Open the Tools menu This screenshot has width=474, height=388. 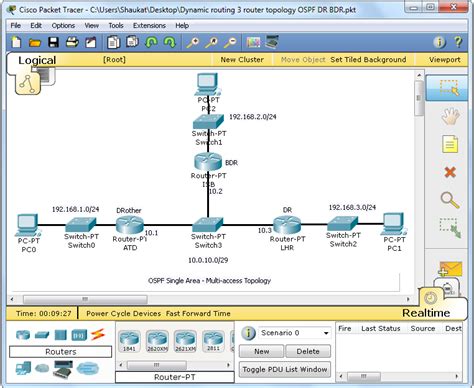click(116, 25)
